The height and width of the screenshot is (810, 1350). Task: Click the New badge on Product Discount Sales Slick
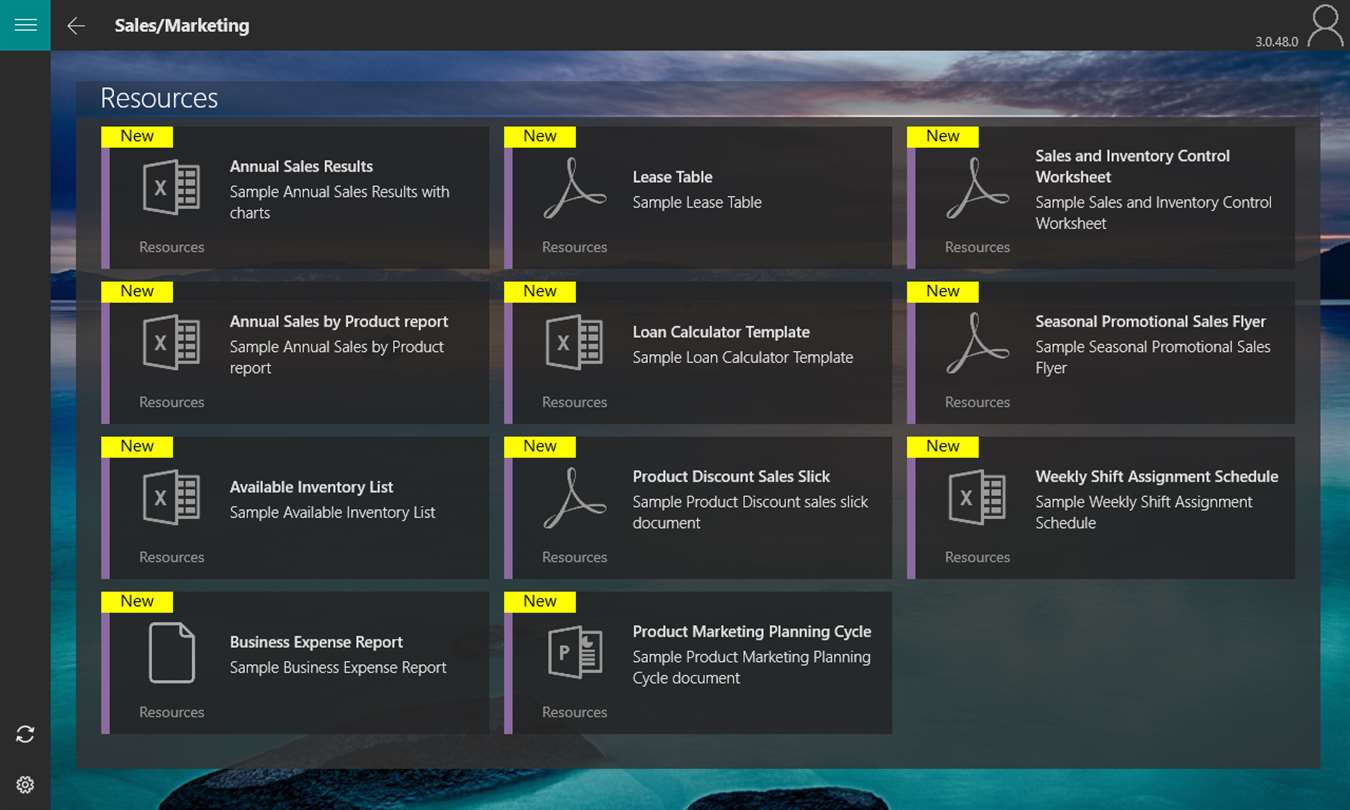pyautogui.click(x=540, y=446)
